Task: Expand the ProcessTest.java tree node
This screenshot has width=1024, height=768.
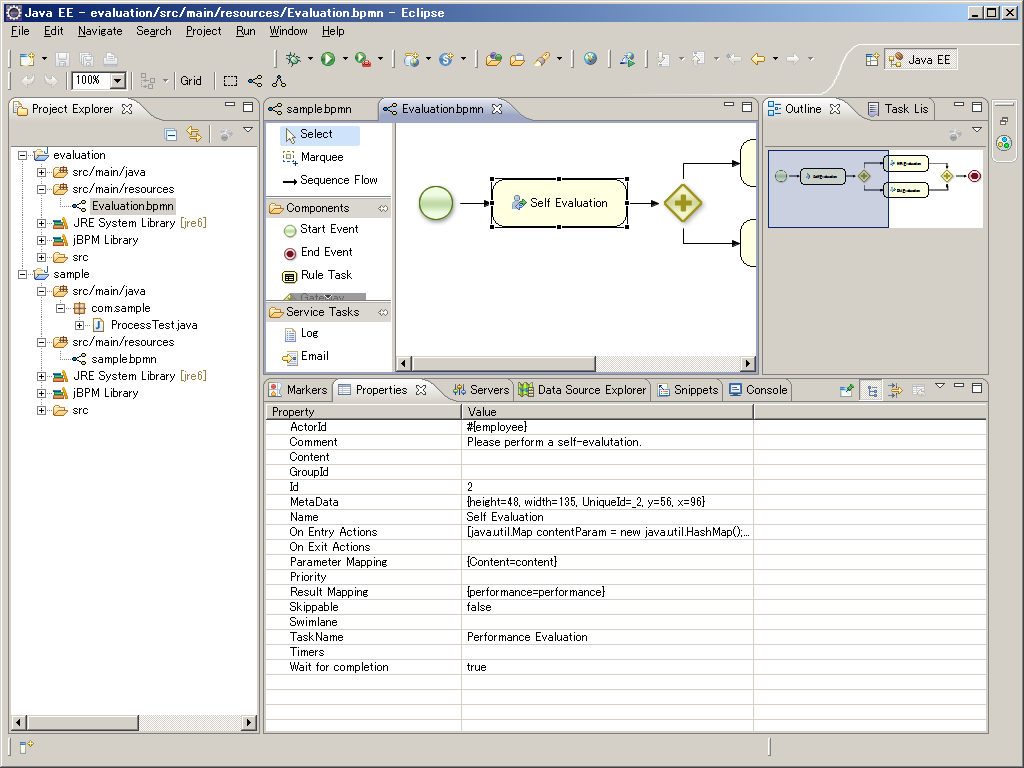Action: click(x=81, y=325)
